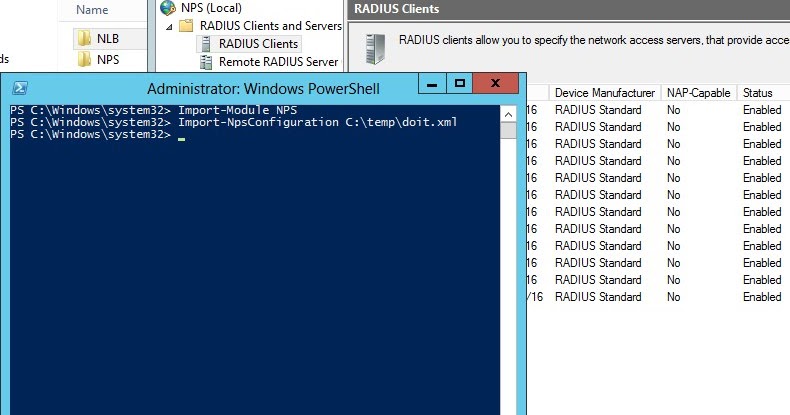Image resolution: width=790 pixels, height=415 pixels.
Task: Click the NLB folder icon
Action: [84, 38]
